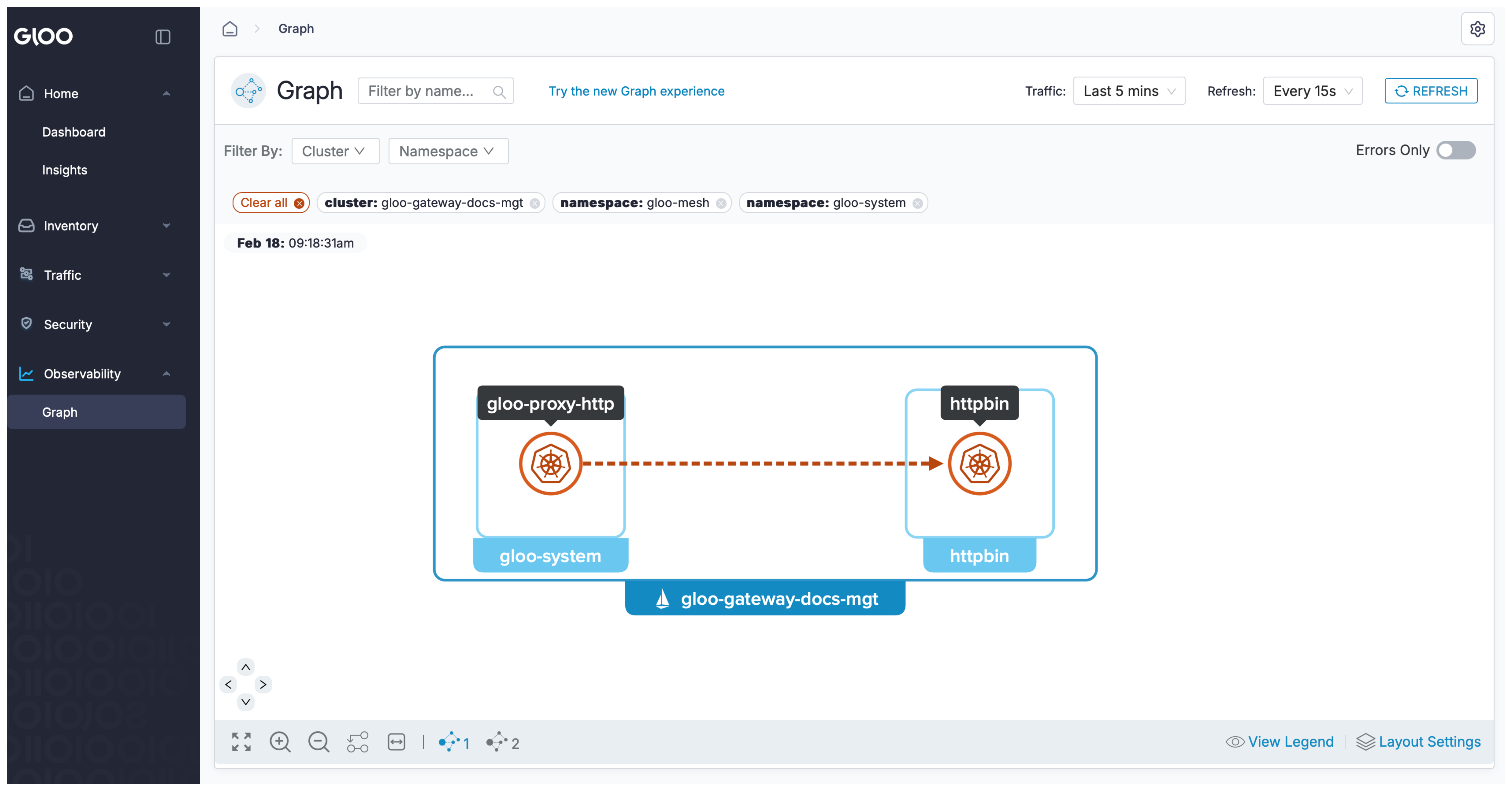This screenshot has width=1512, height=791.
Task: Click the Gloo logo
Action: click(43, 36)
